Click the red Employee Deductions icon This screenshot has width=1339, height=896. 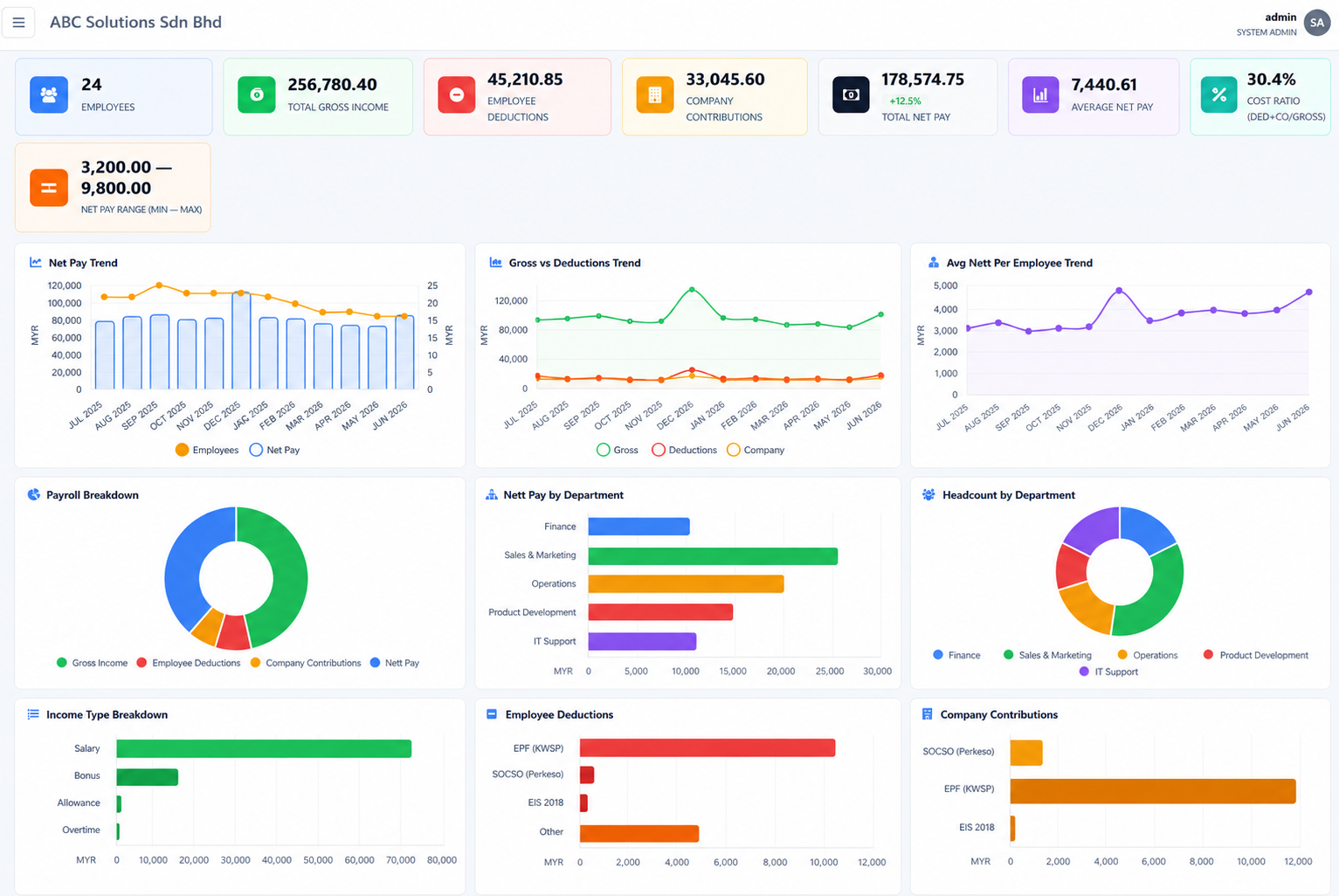pyautogui.click(x=457, y=94)
